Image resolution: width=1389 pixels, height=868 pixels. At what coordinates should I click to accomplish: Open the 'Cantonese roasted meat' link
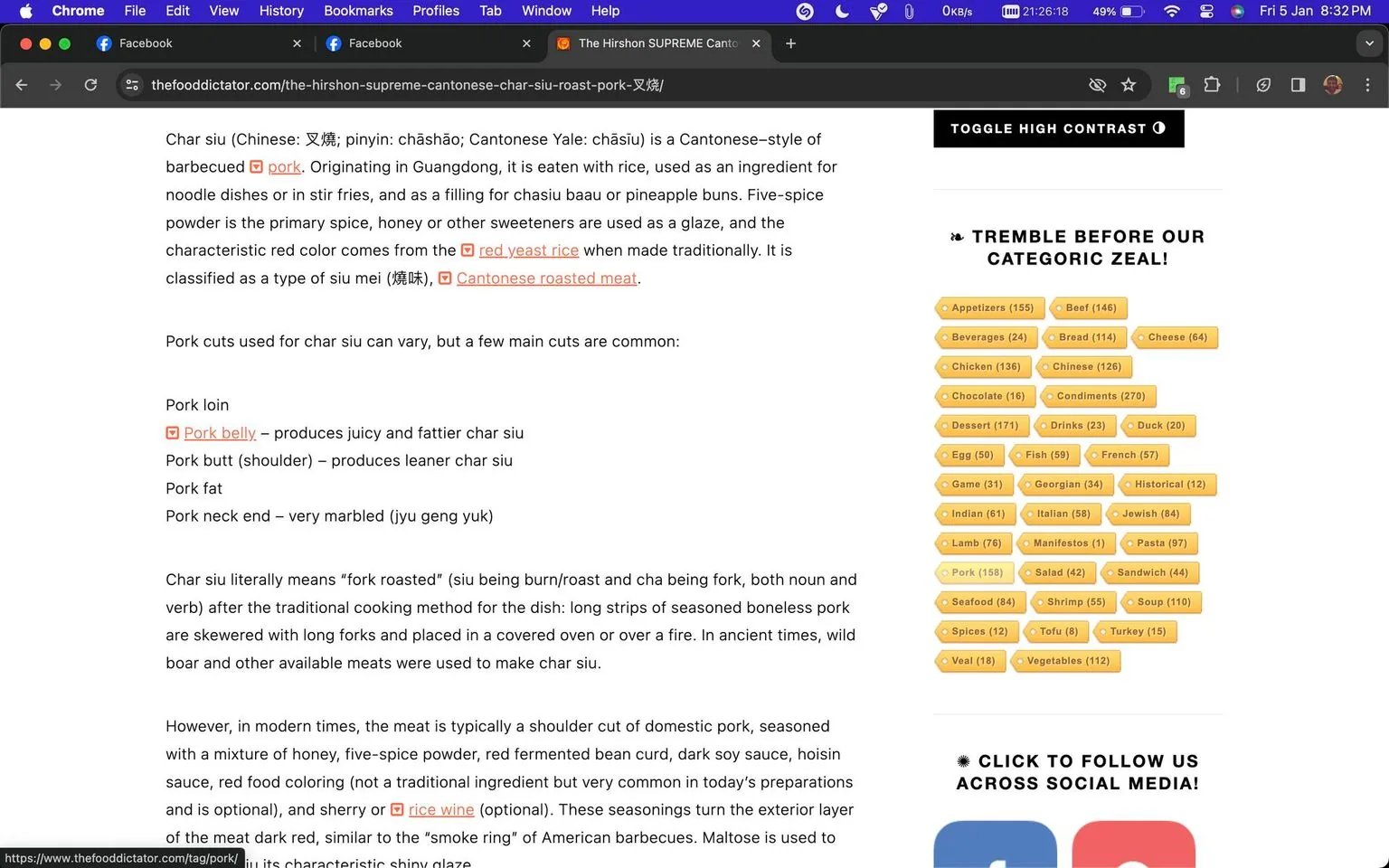546,278
